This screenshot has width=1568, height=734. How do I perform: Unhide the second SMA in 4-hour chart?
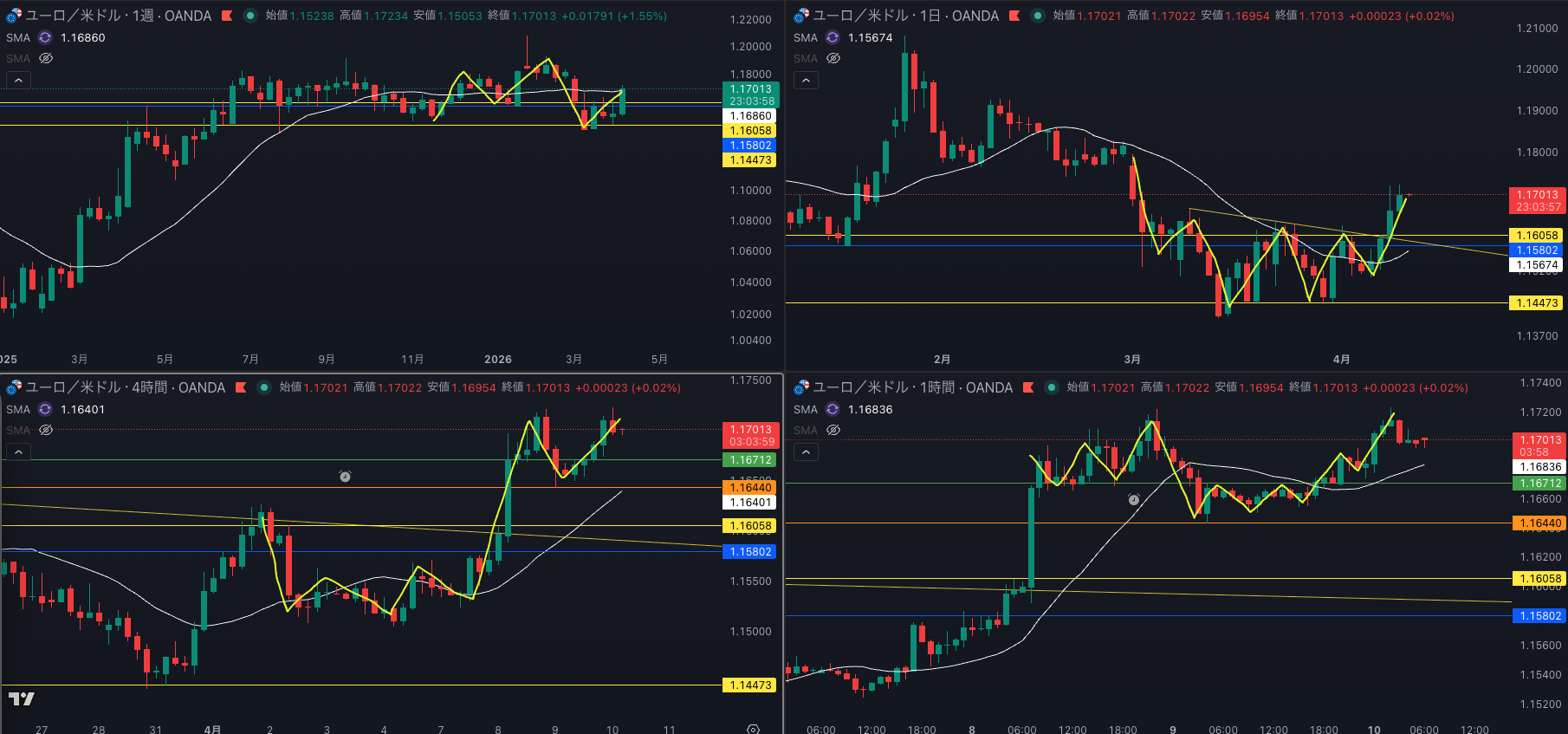(x=46, y=430)
